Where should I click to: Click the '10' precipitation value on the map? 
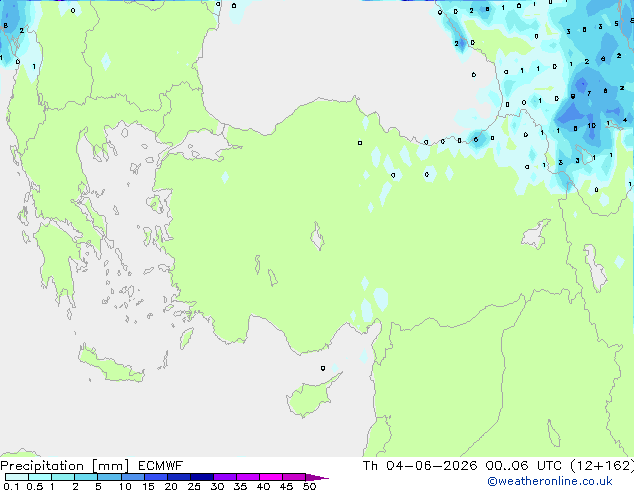(x=592, y=126)
